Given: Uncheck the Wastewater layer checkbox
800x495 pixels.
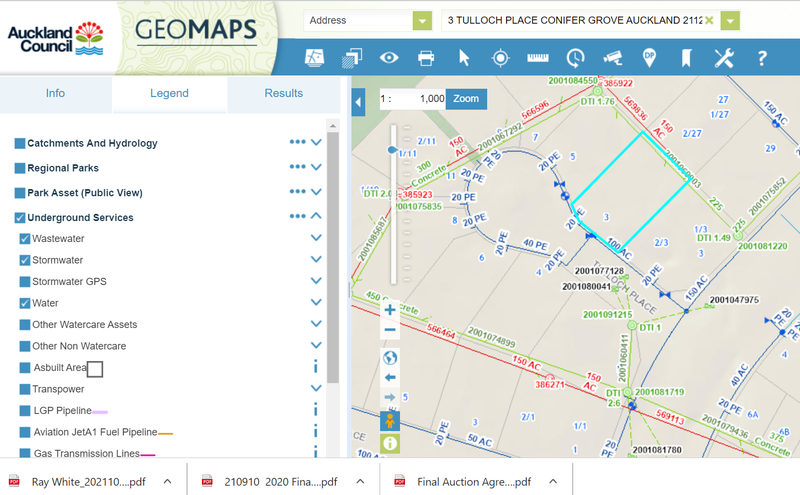Looking at the screenshot, I should (25, 239).
